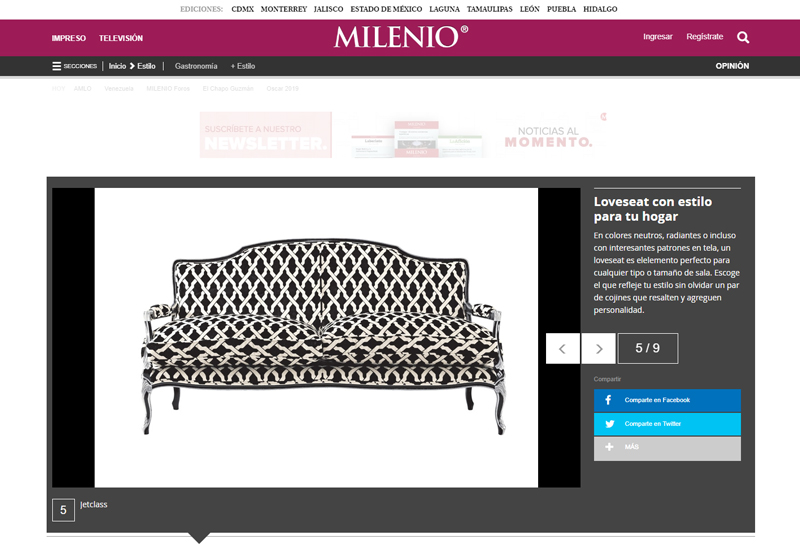800x546 pixels.
Task: Click the MILENIO logo
Action: click(401, 37)
